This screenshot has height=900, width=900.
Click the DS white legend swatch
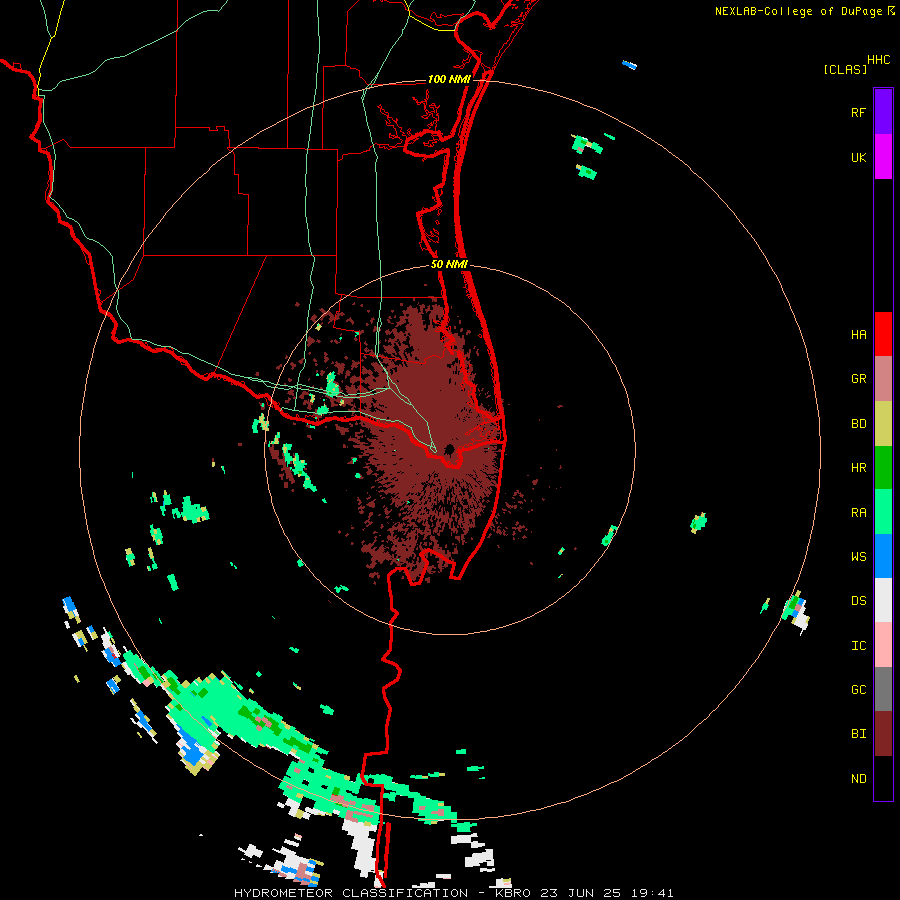click(x=883, y=600)
